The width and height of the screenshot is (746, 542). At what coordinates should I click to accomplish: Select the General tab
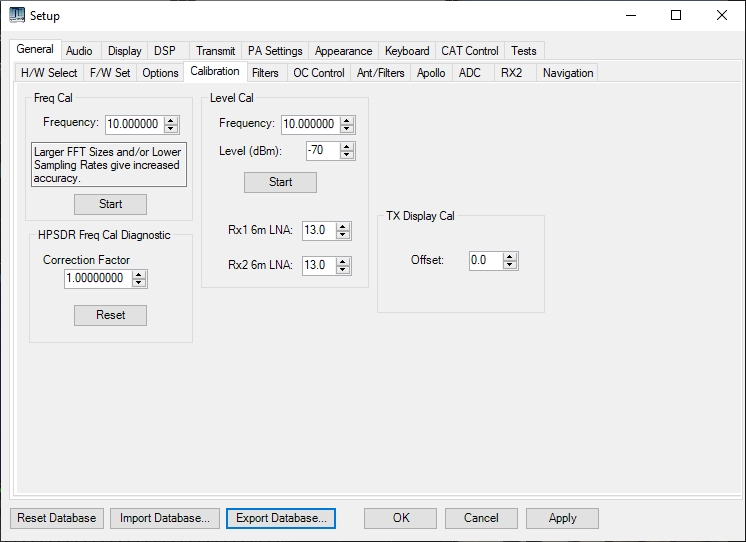[x=35, y=49]
